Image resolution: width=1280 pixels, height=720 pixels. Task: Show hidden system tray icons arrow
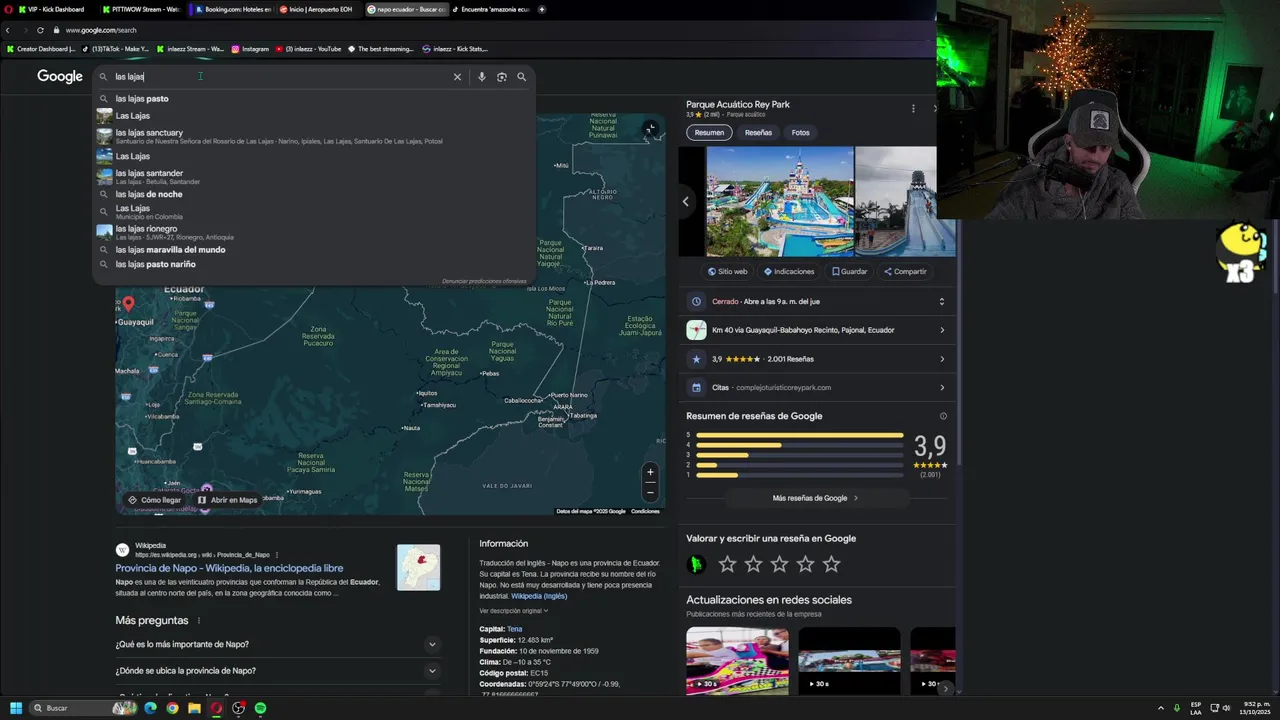[x=1161, y=708]
